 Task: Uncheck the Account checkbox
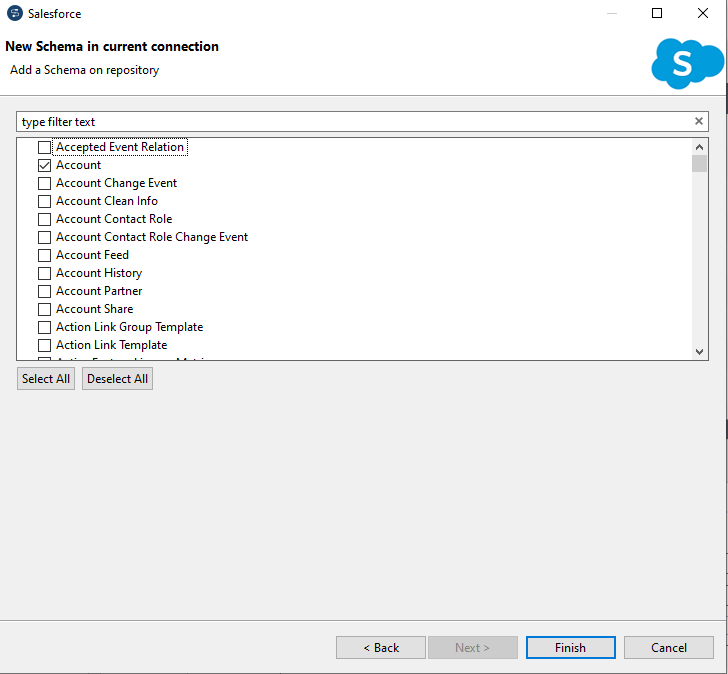[x=45, y=165]
